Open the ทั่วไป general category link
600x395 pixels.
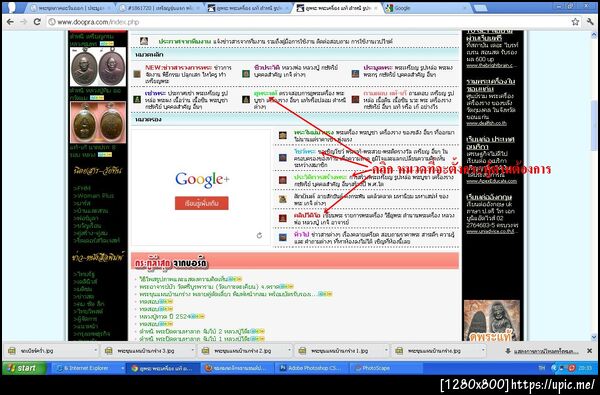tap(302, 234)
